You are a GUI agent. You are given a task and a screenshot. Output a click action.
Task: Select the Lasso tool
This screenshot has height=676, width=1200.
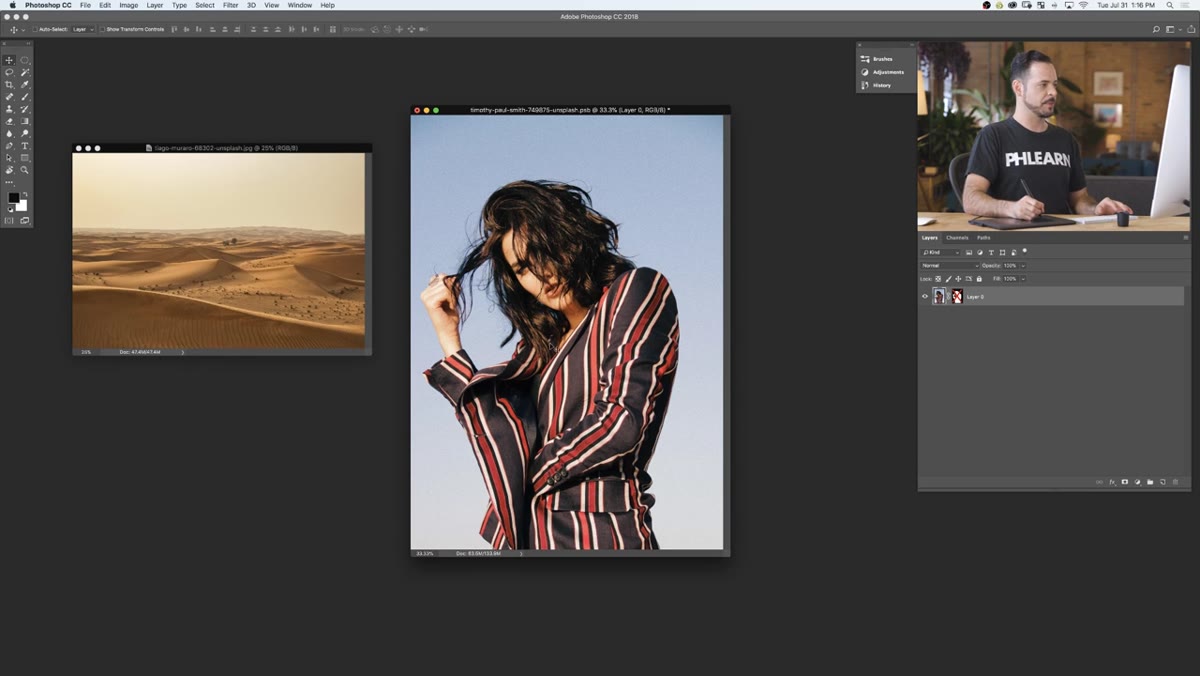tap(9, 72)
